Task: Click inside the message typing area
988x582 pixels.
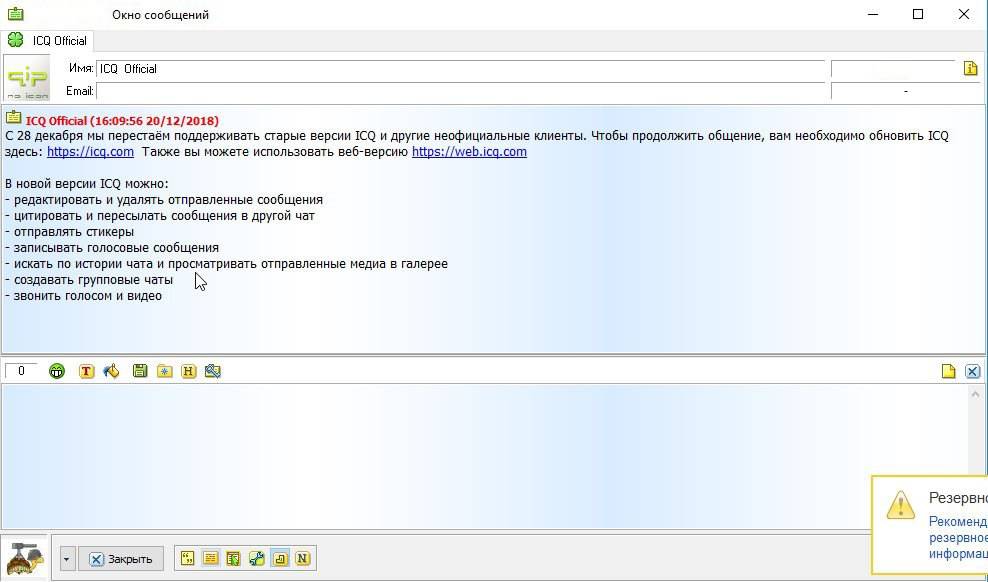Action: point(484,457)
